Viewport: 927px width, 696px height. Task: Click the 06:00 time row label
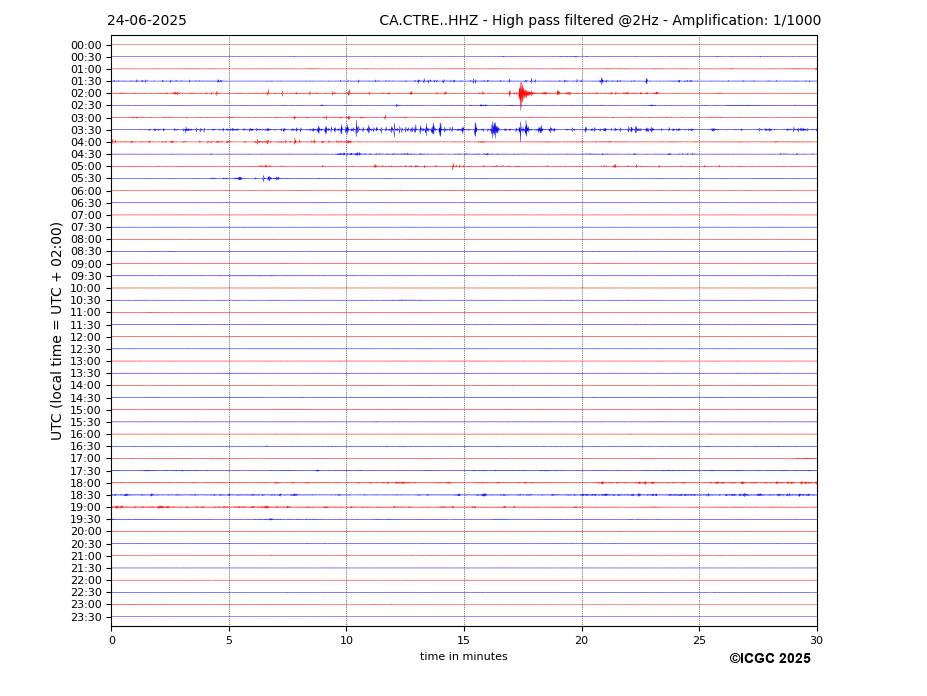86,191
